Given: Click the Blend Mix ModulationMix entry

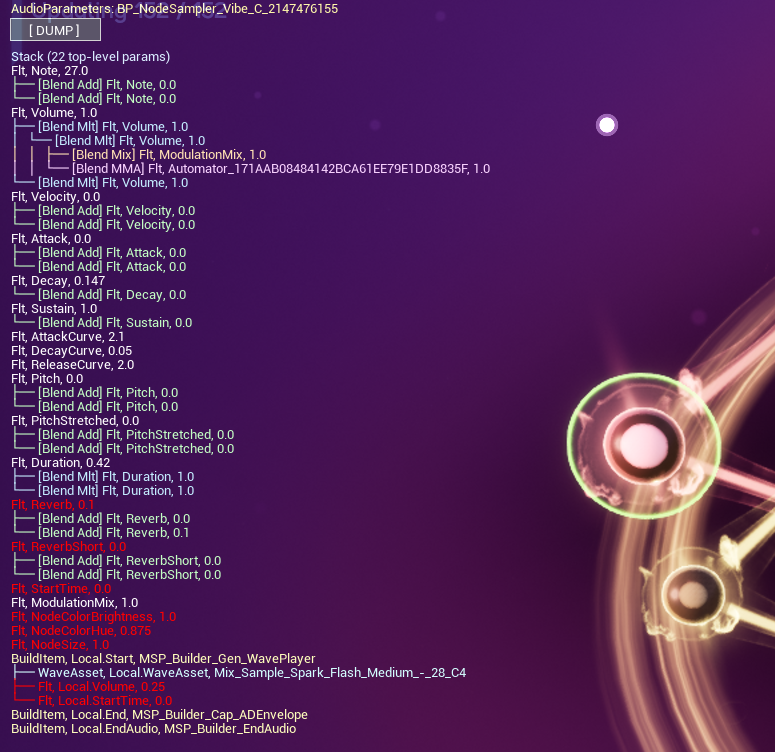Looking at the screenshot, I should point(169,155).
